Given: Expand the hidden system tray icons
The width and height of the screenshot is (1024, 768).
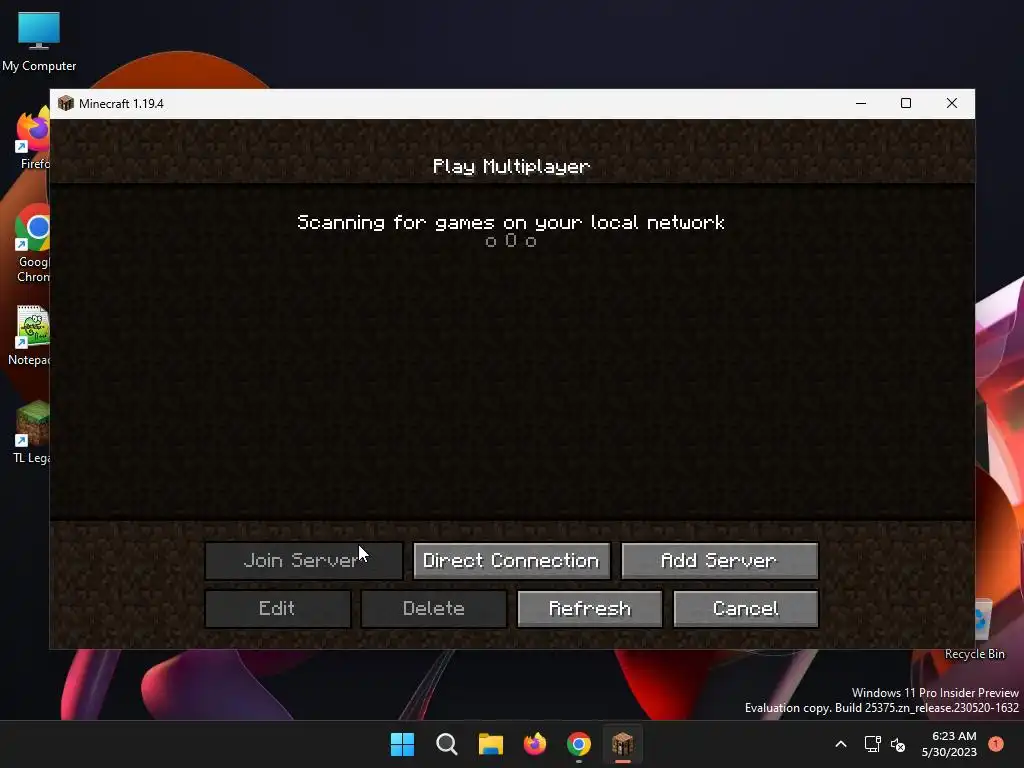Looking at the screenshot, I should 840,744.
